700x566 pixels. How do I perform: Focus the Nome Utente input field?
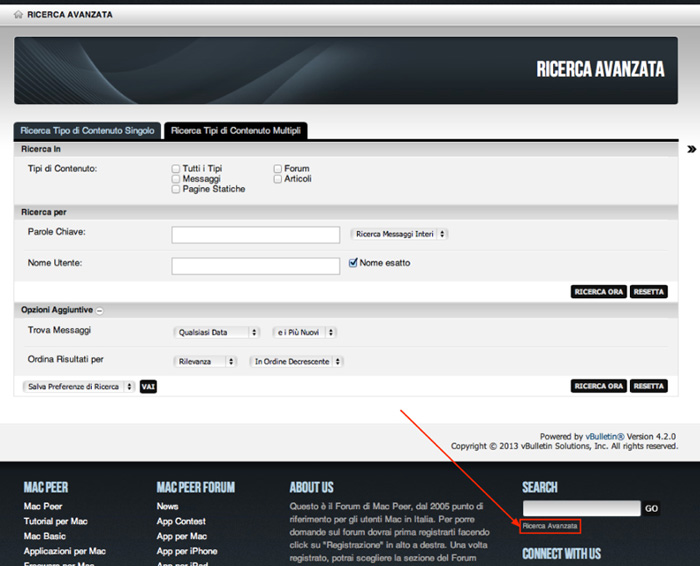click(x=255, y=266)
